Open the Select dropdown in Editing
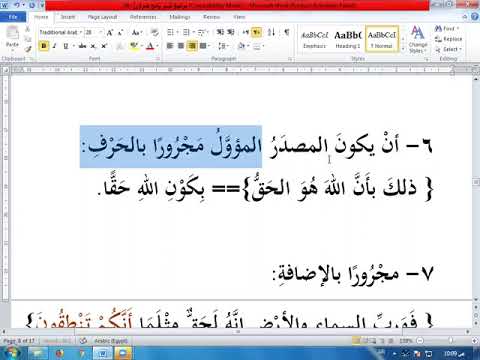Screen dimensions: 480x360 pyautogui.click(x=449, y=49)
